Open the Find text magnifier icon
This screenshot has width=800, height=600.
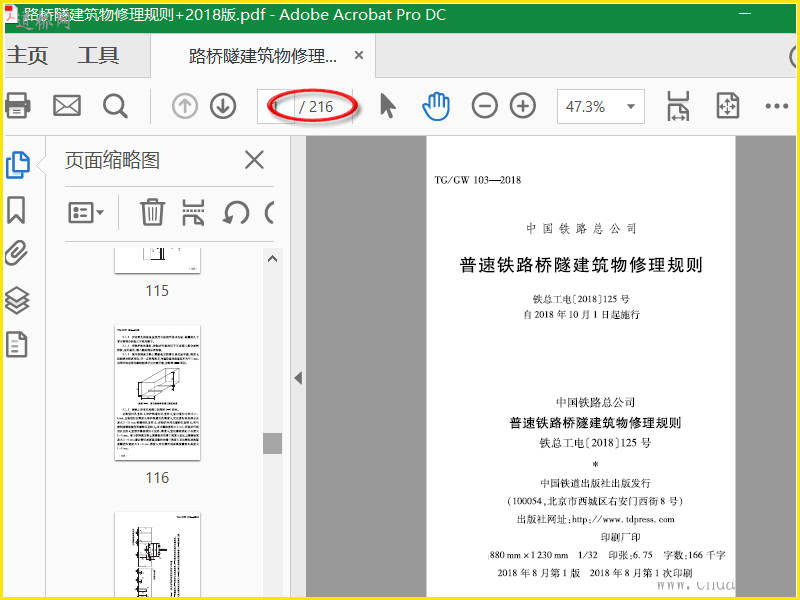tap(115, 106)
